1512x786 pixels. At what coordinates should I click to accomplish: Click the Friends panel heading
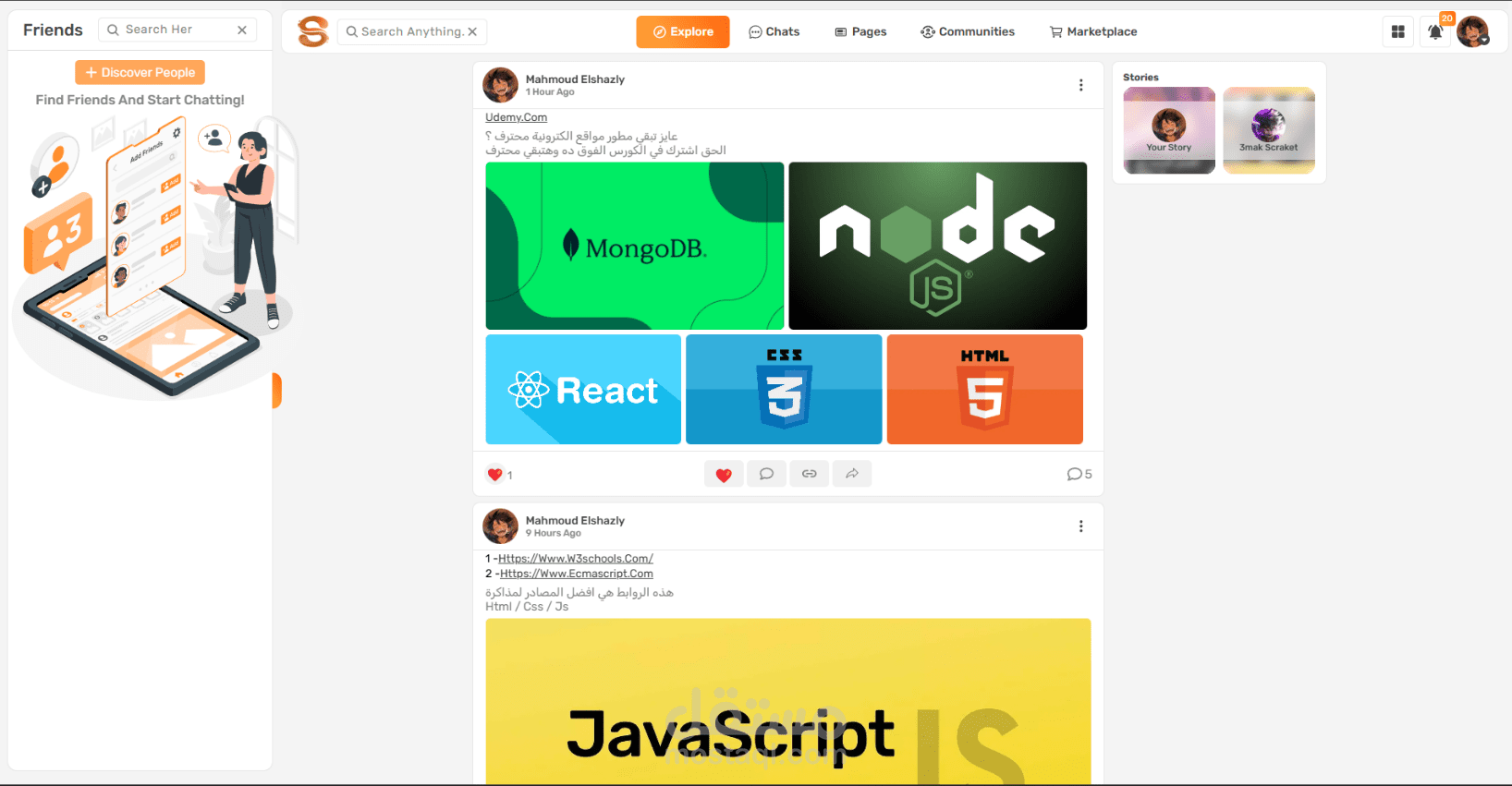click(x=53, y=30)
